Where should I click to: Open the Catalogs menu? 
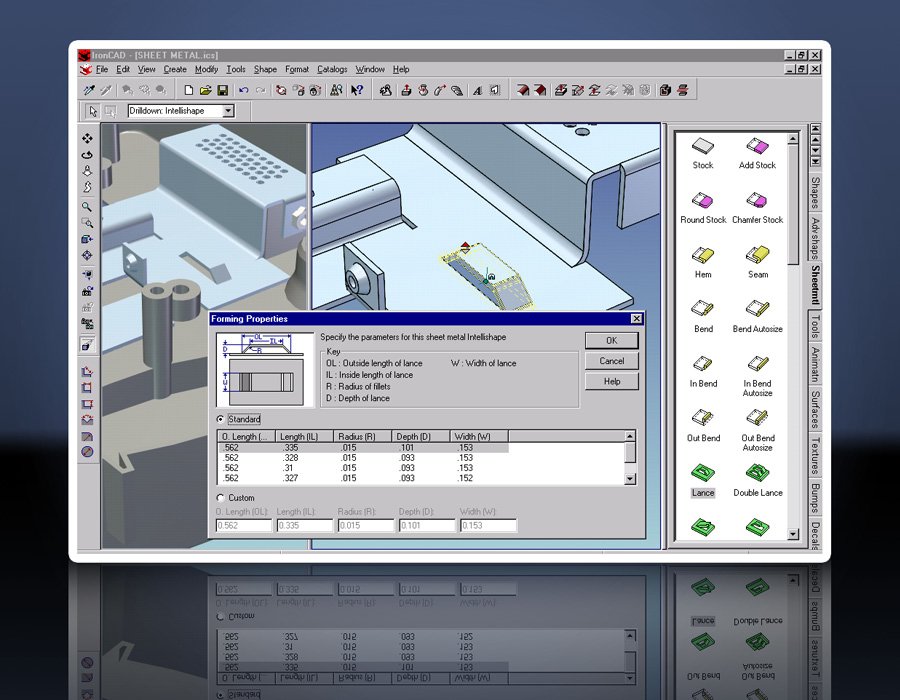tap(332, 69)
